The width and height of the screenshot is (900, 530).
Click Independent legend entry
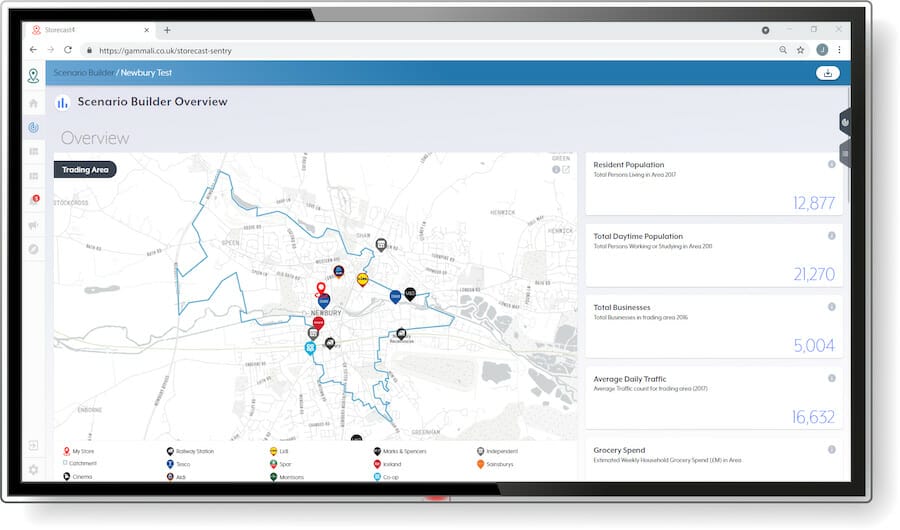pyautogui.click(x=497, y=451)
